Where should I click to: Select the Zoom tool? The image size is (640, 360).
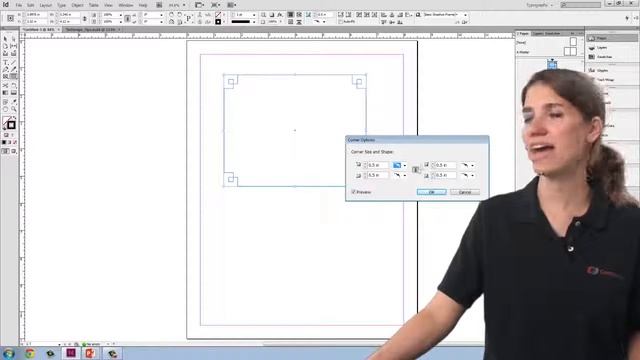coord(14,109)
